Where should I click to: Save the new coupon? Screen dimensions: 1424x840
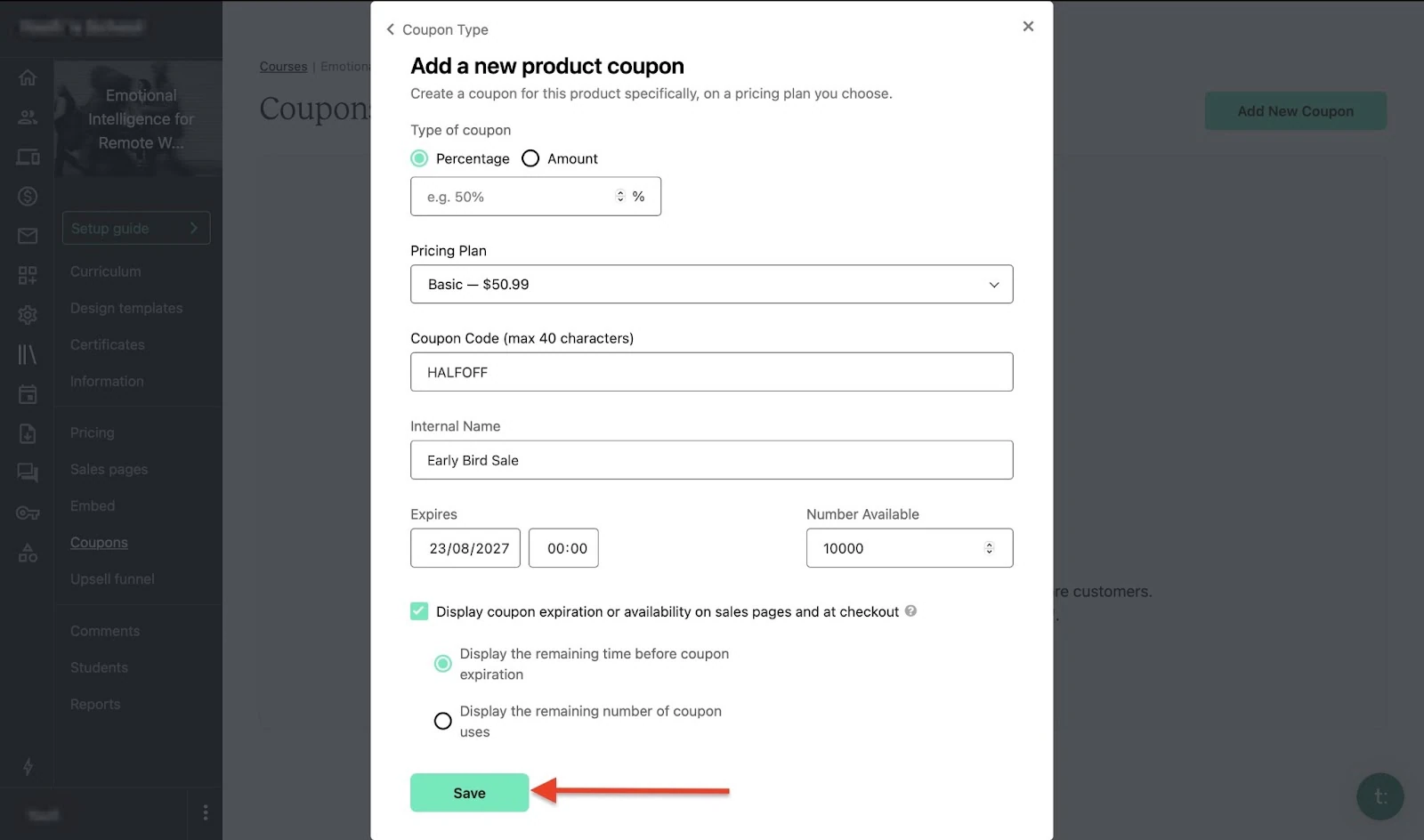click(469, 793)
